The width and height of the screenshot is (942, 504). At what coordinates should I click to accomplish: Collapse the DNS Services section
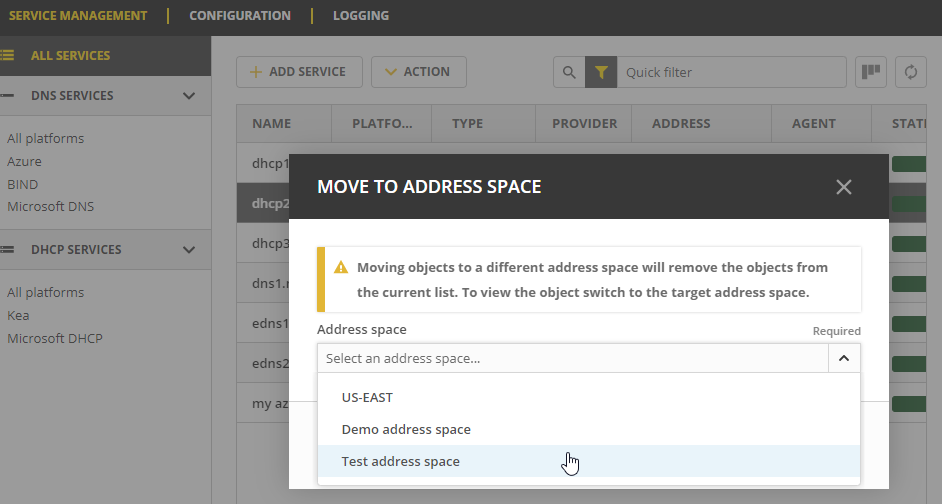[x=189, y=96]
